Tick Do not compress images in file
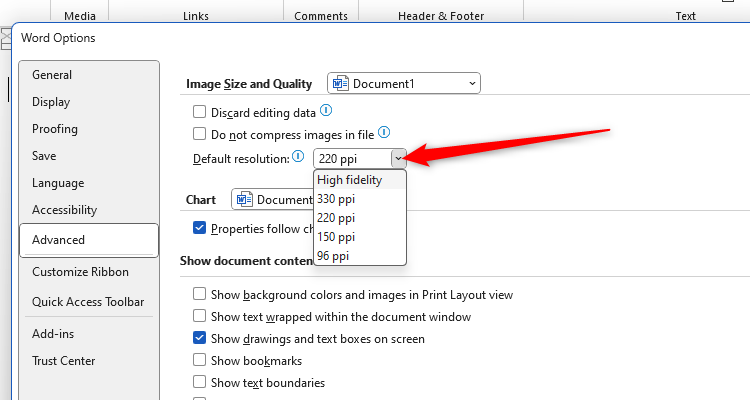The image size is (750, 400). [x=200, y=133]
